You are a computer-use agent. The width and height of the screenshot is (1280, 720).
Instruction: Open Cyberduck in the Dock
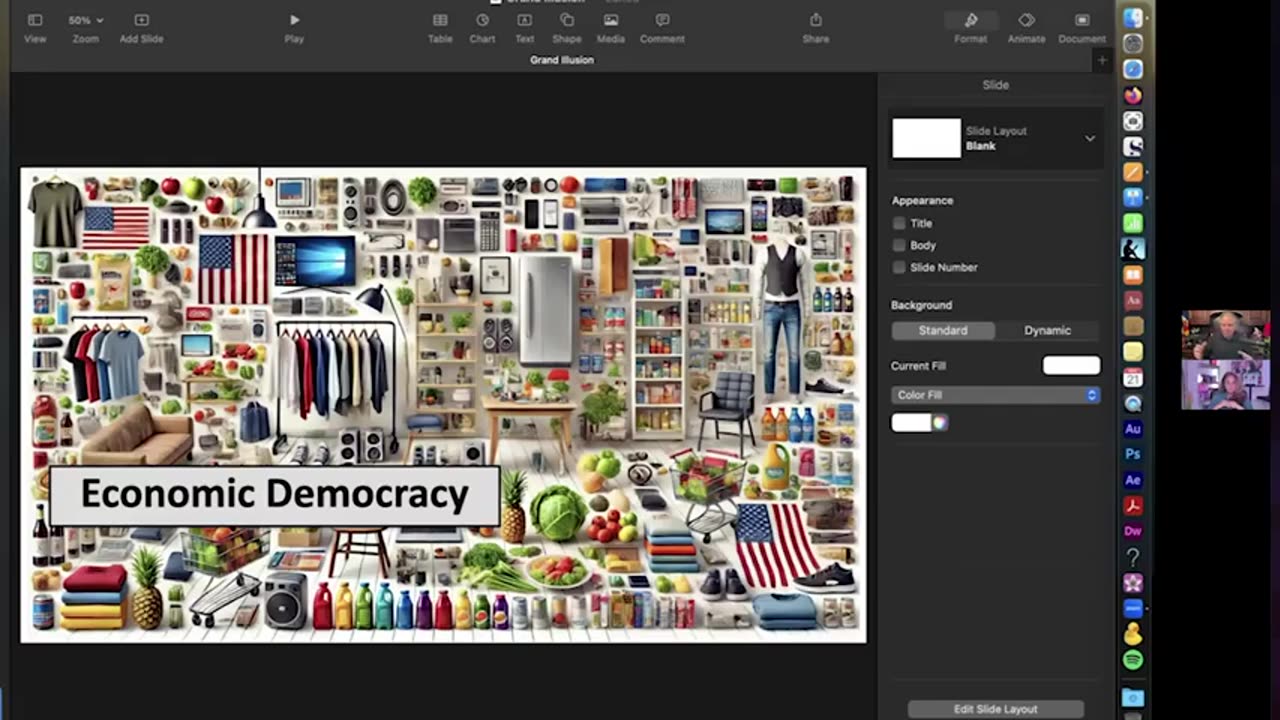click(x=1133, y=634)
